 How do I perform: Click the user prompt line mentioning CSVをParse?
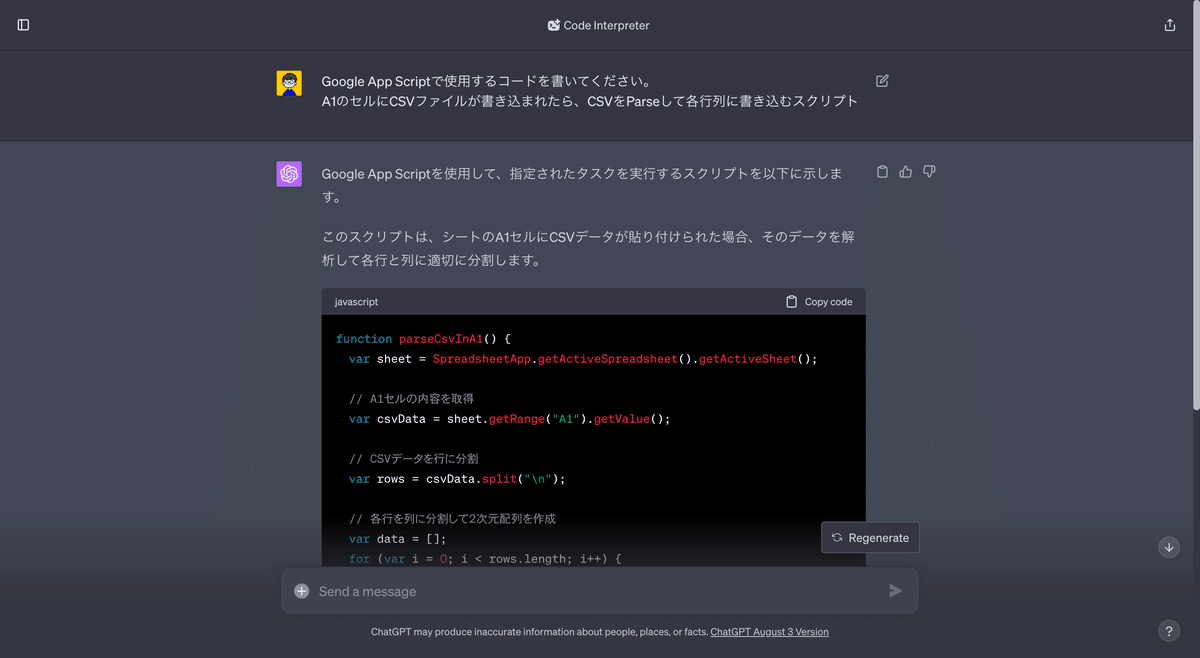pyautogui.click(x=589, y=101)
